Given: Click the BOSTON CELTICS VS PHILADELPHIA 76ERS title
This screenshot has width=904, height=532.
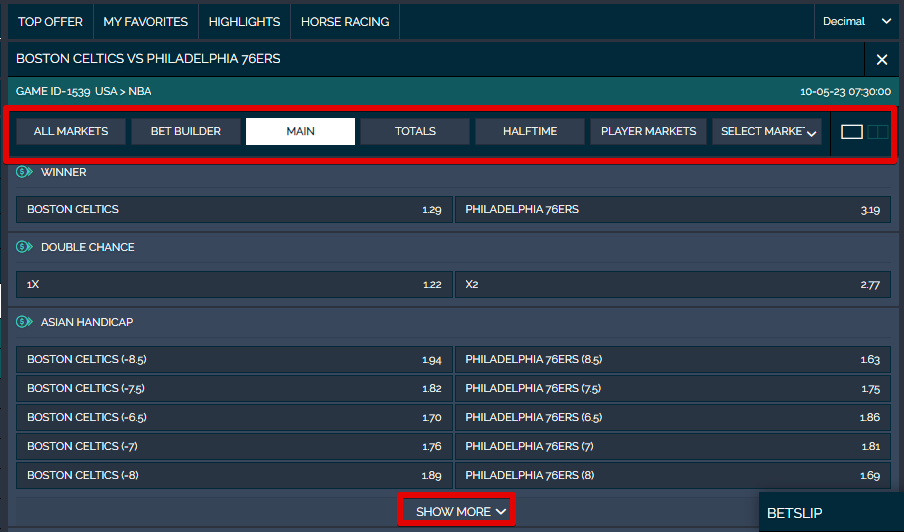Looking at the screenshot, I should [x=148, y=59].
